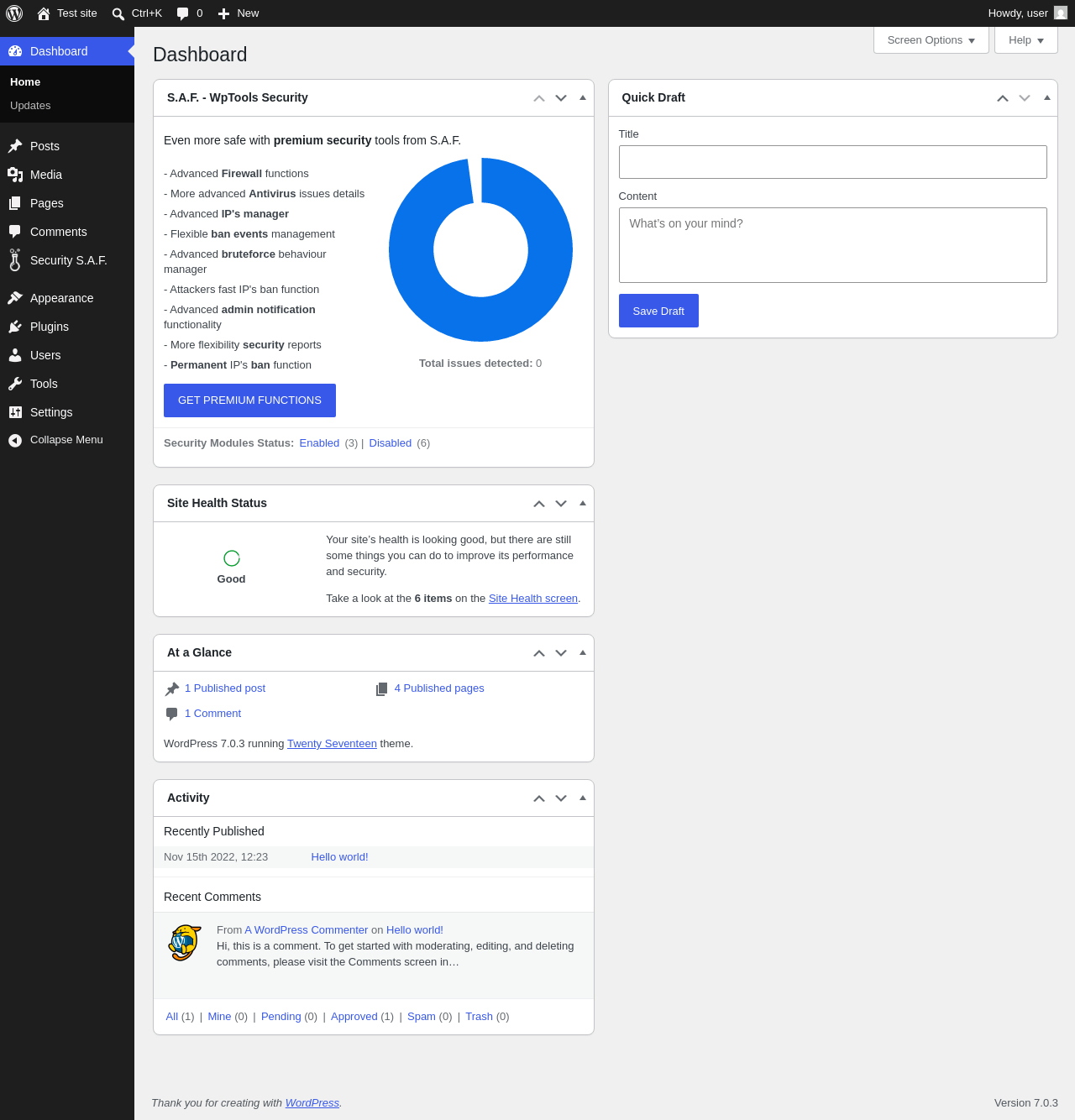Move S.A.F. WpTools Security widget down
The width and height of the screenshot is (1075, 1120).
point(561,98)
